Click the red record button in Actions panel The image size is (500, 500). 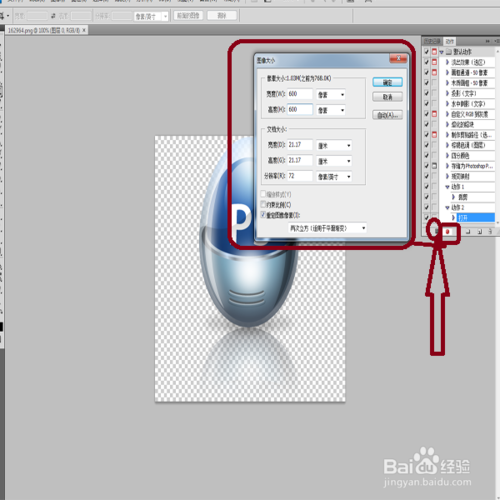(x=447, y=231)
